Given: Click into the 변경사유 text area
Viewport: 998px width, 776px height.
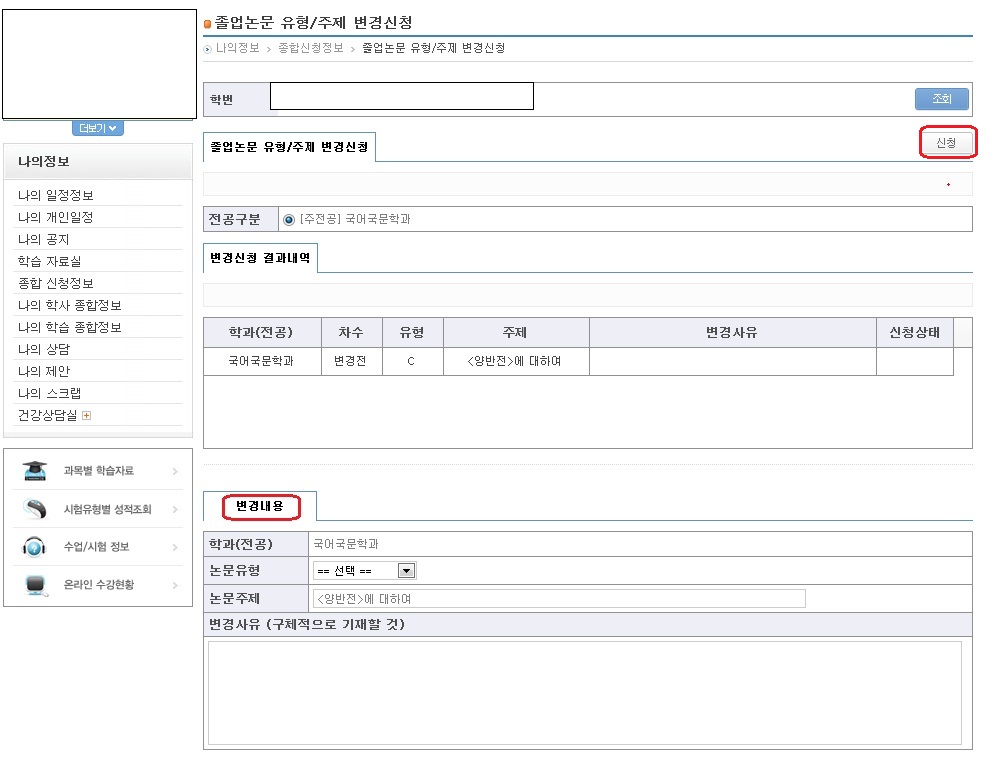Looking at the screenshot, I should pyautogui.click(x=585, y=692).
